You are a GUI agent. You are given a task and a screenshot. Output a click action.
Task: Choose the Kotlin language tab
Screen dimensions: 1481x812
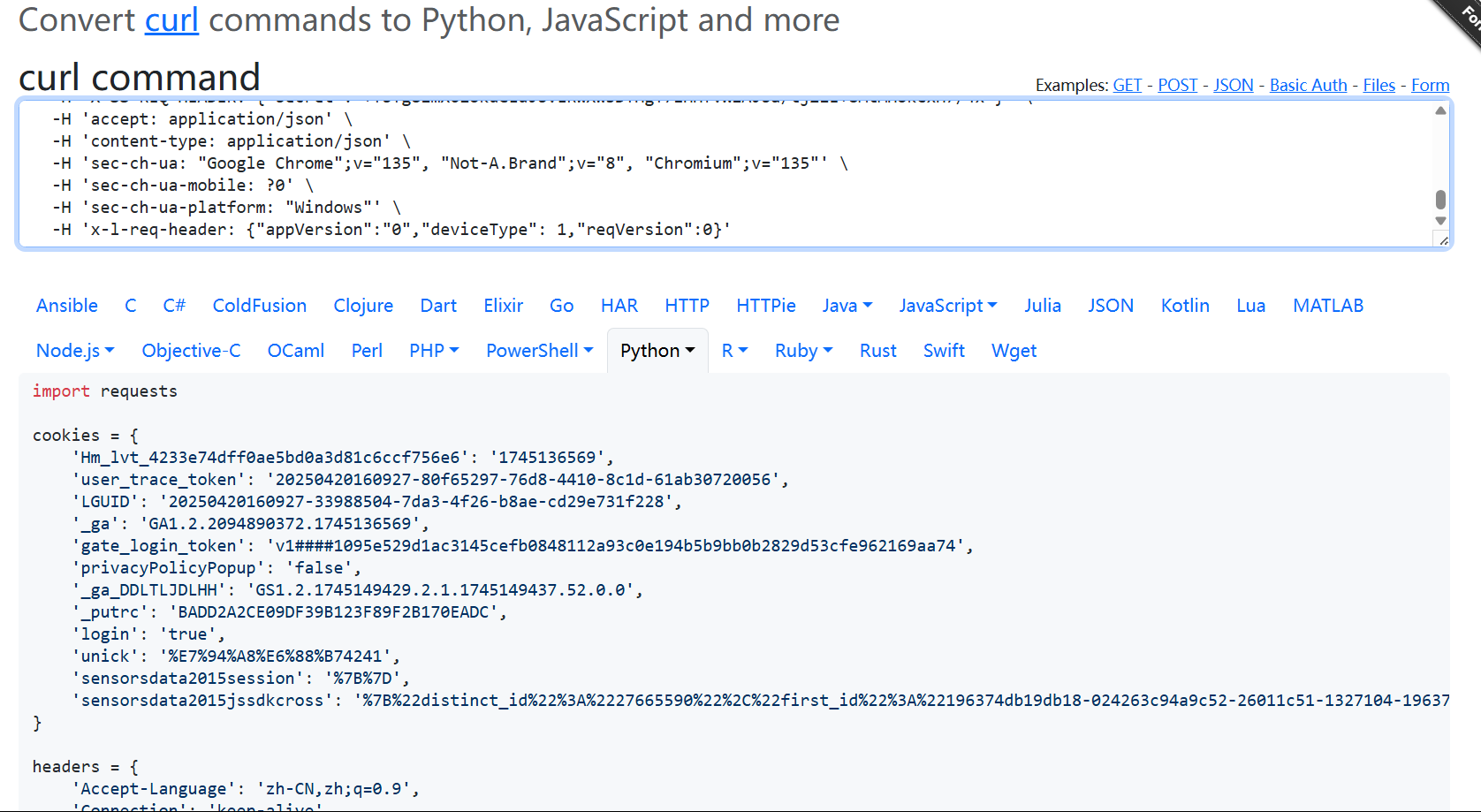[1184, 306]
